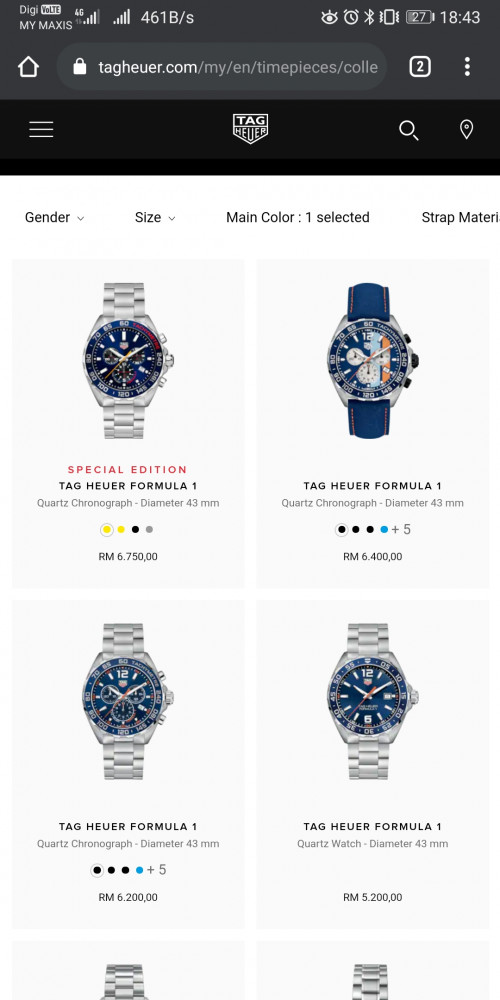This screenshot has height=1000, width=500.
Task: Expand the Size filter dropdown
Action: [x=155, y=217]
